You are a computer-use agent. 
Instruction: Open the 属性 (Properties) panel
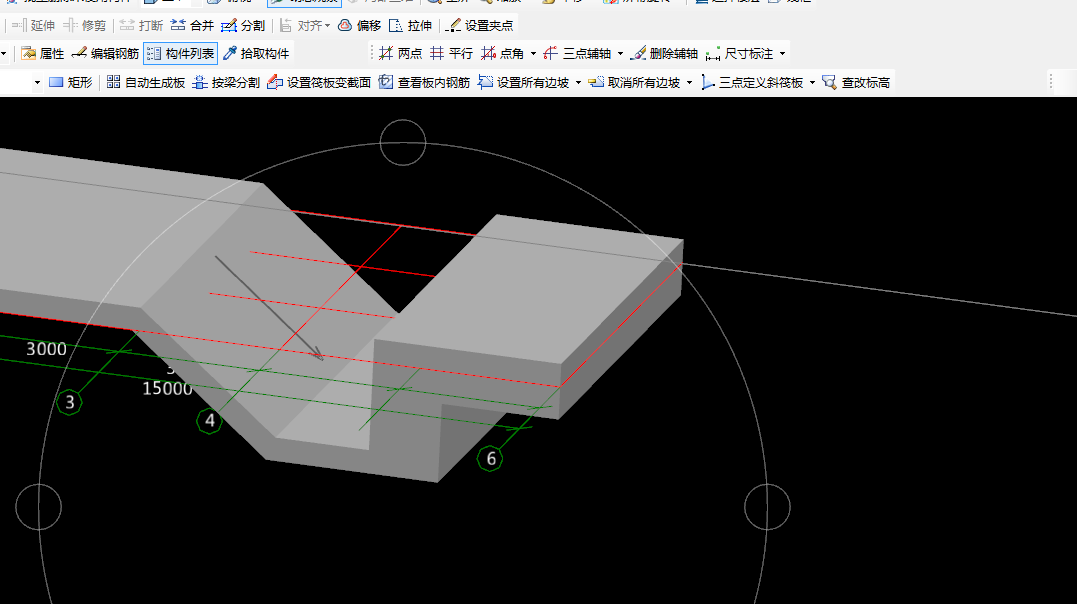(43, 54)
